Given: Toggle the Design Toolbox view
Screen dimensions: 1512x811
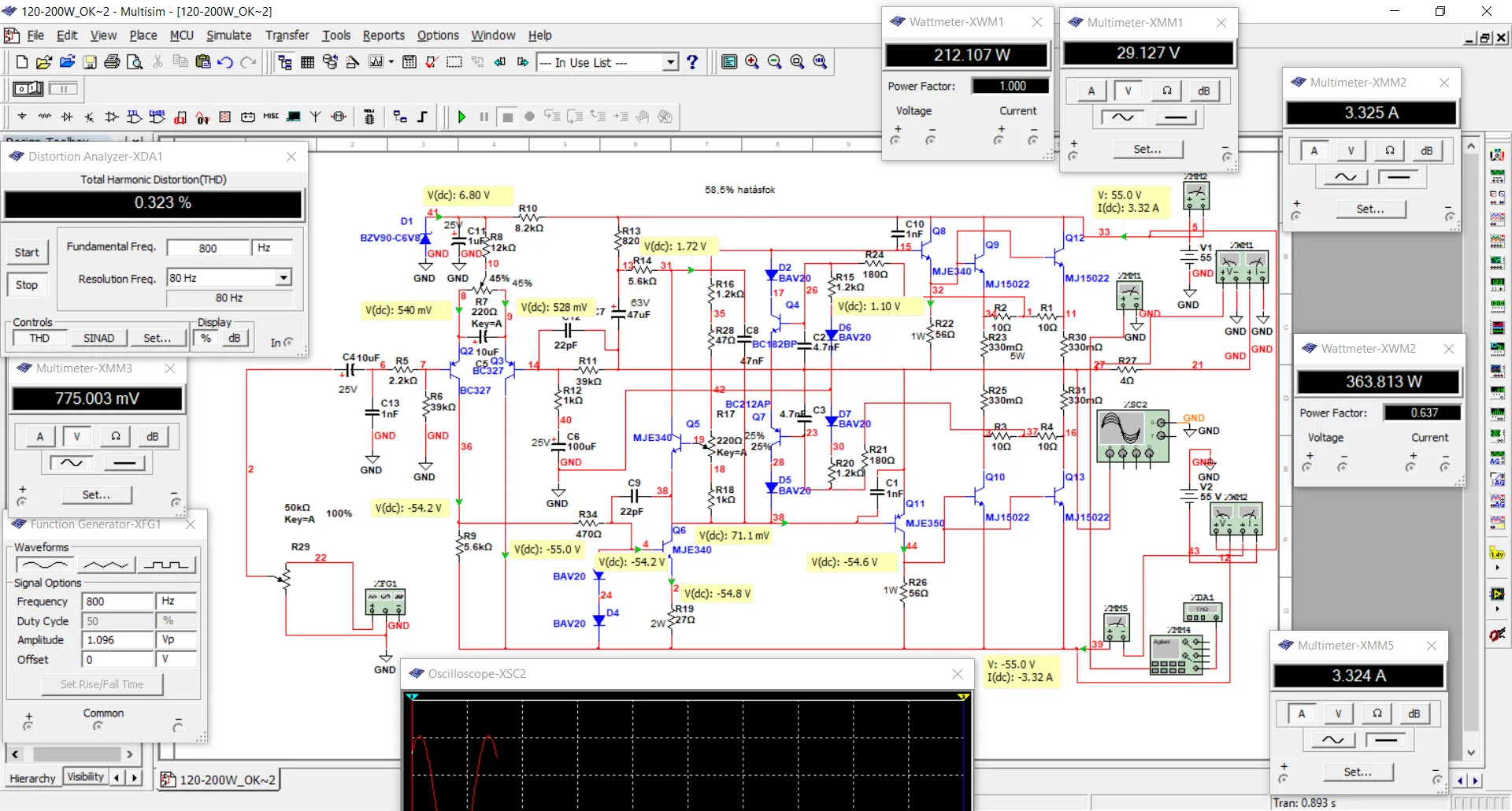Looking at the screenshot, I should 285,62.
